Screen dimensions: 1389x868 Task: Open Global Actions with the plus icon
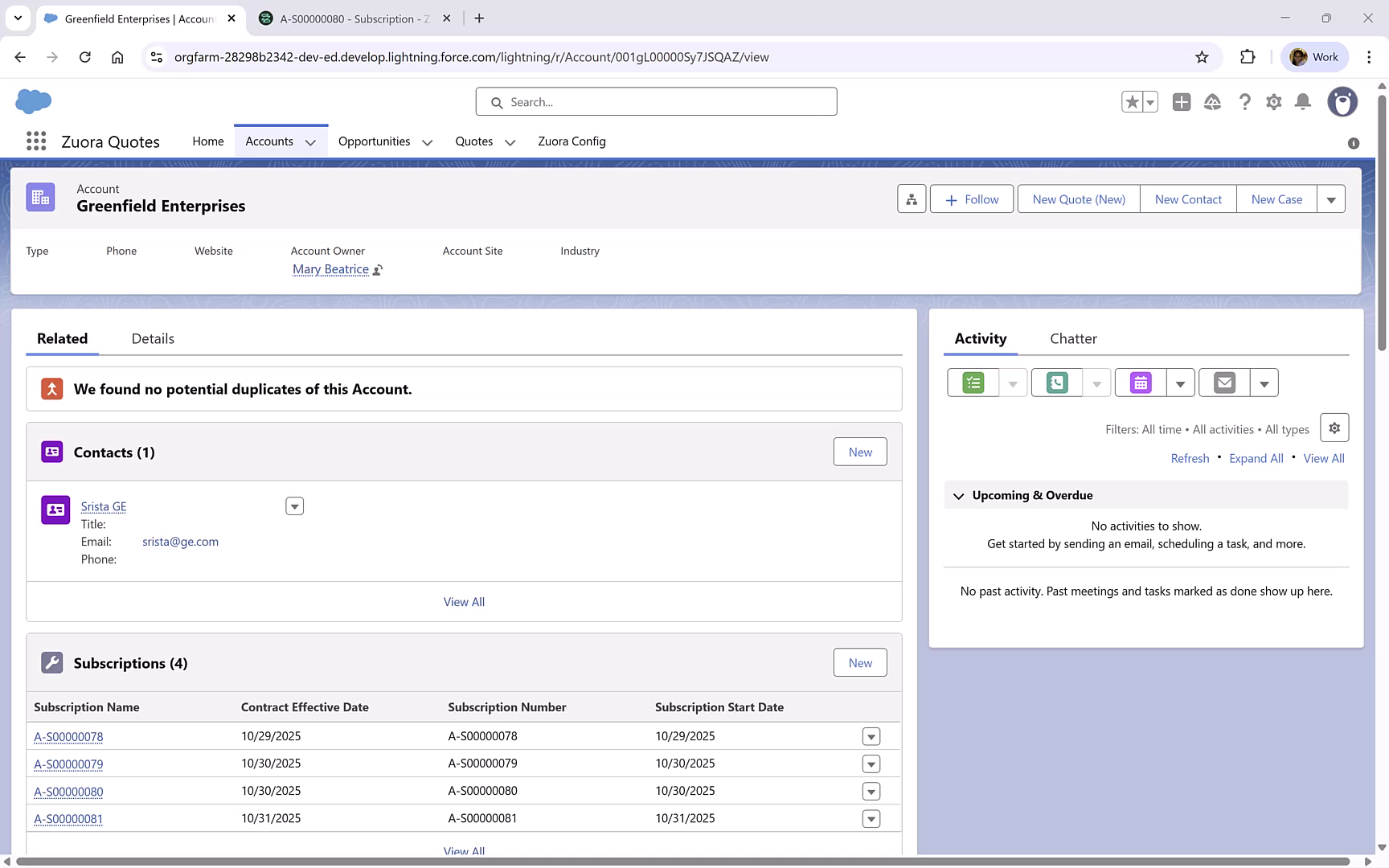(1182, 102)
